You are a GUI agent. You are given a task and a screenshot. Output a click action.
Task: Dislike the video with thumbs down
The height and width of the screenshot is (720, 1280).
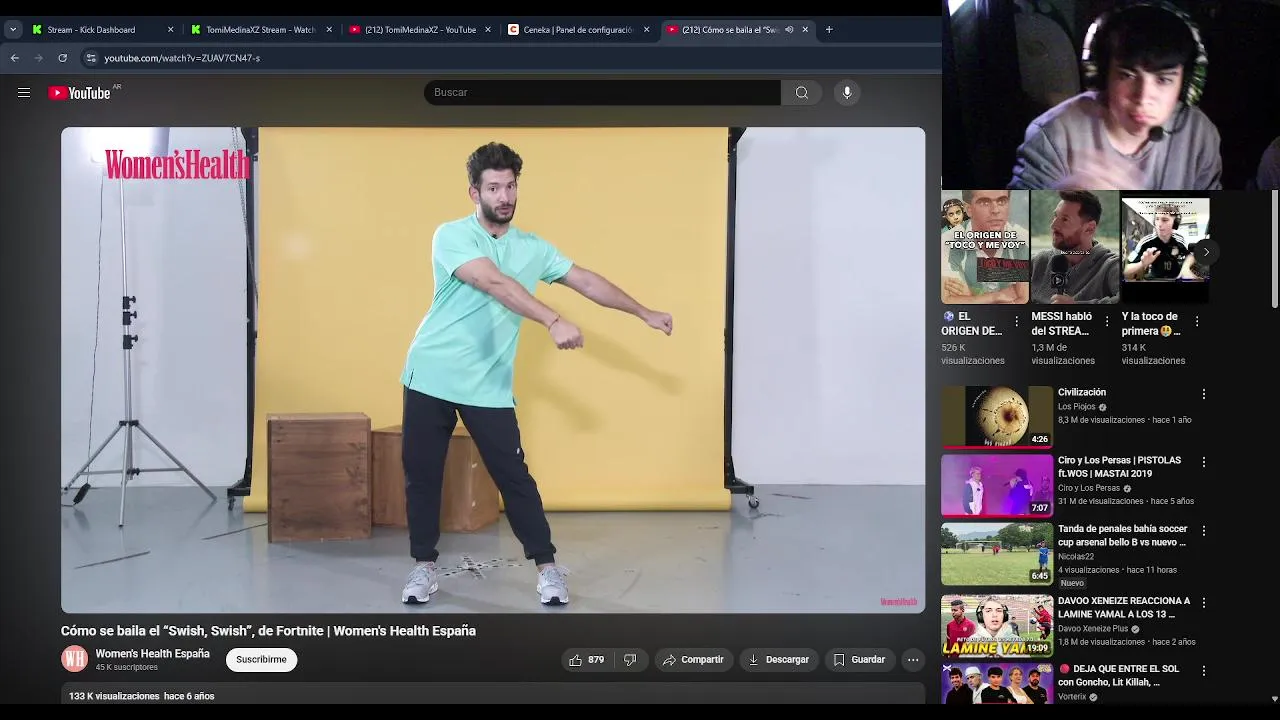click(630, 660)
